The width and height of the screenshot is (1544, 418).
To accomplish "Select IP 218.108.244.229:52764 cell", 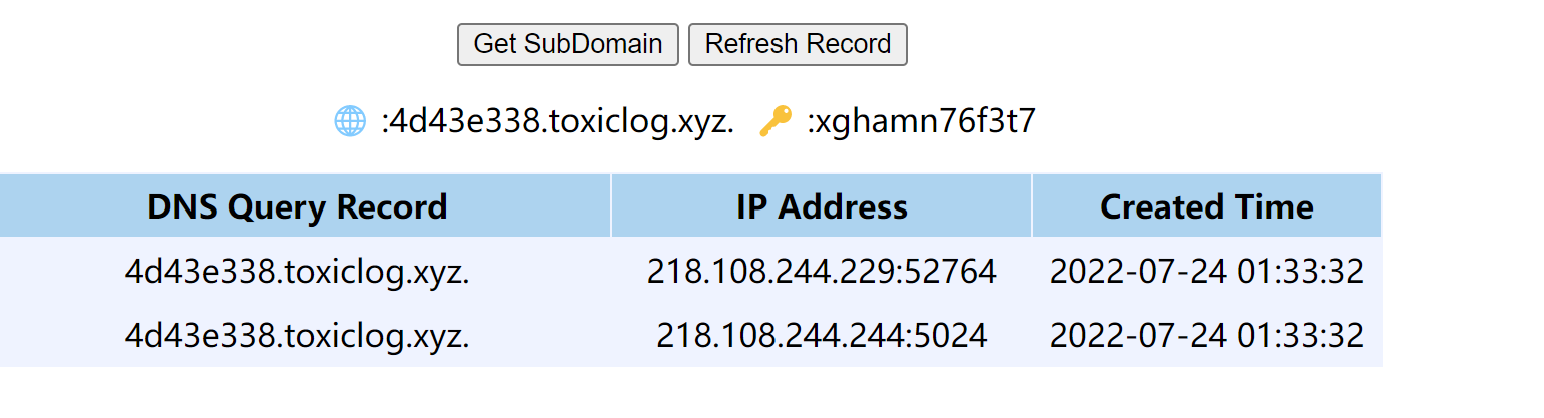I will pos(822,271).
